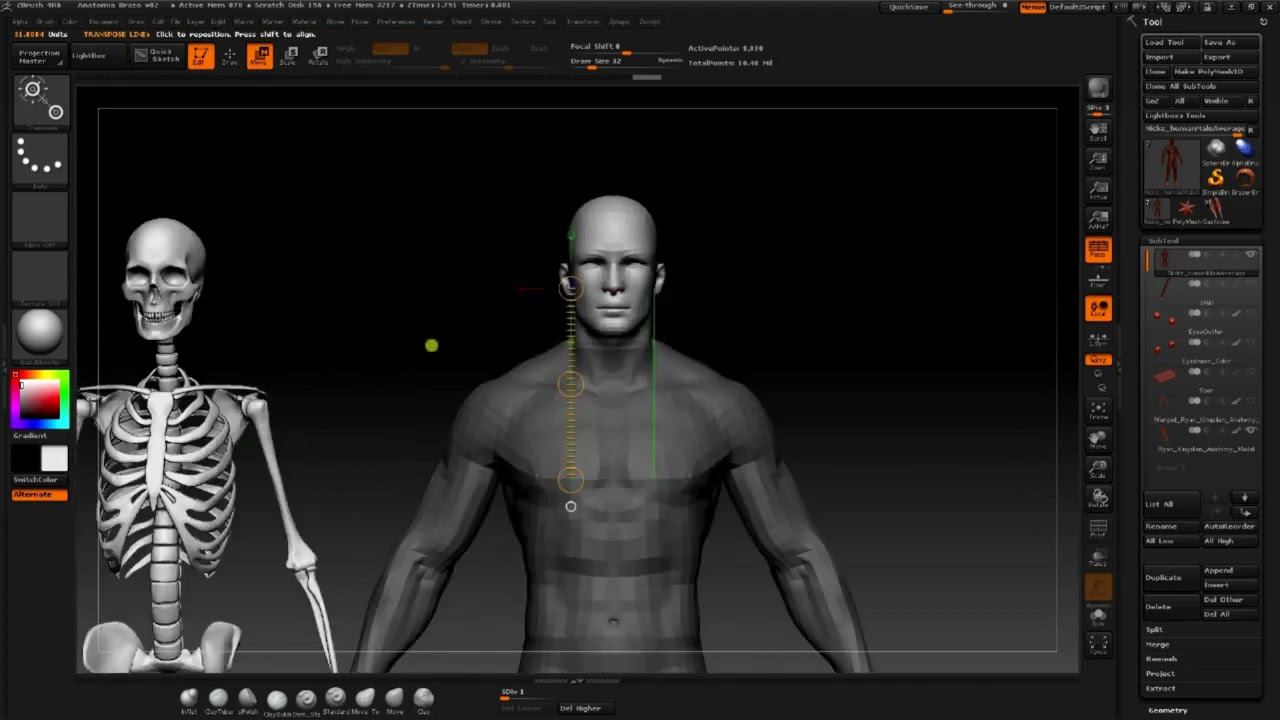Click the Duplicate subtool button
This screenshot has width=1280, height=720.
pos(1164,578)
